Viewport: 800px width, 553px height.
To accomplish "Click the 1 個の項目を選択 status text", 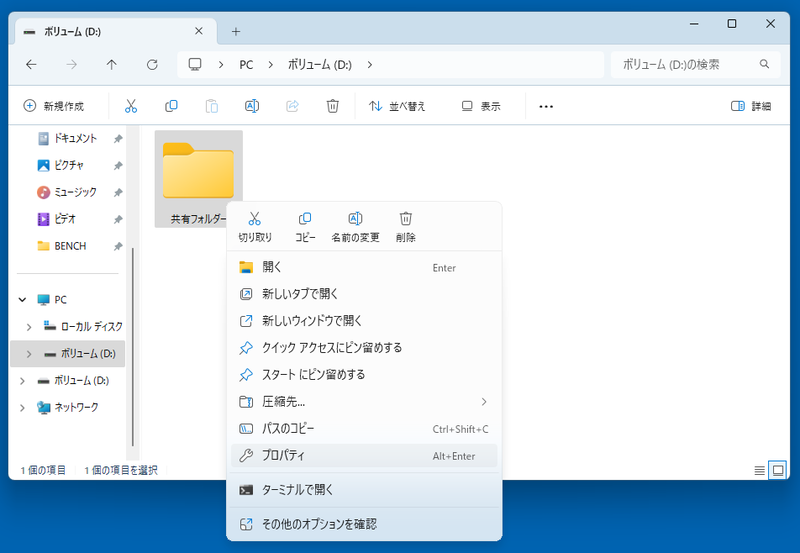I will click(121, 470).
